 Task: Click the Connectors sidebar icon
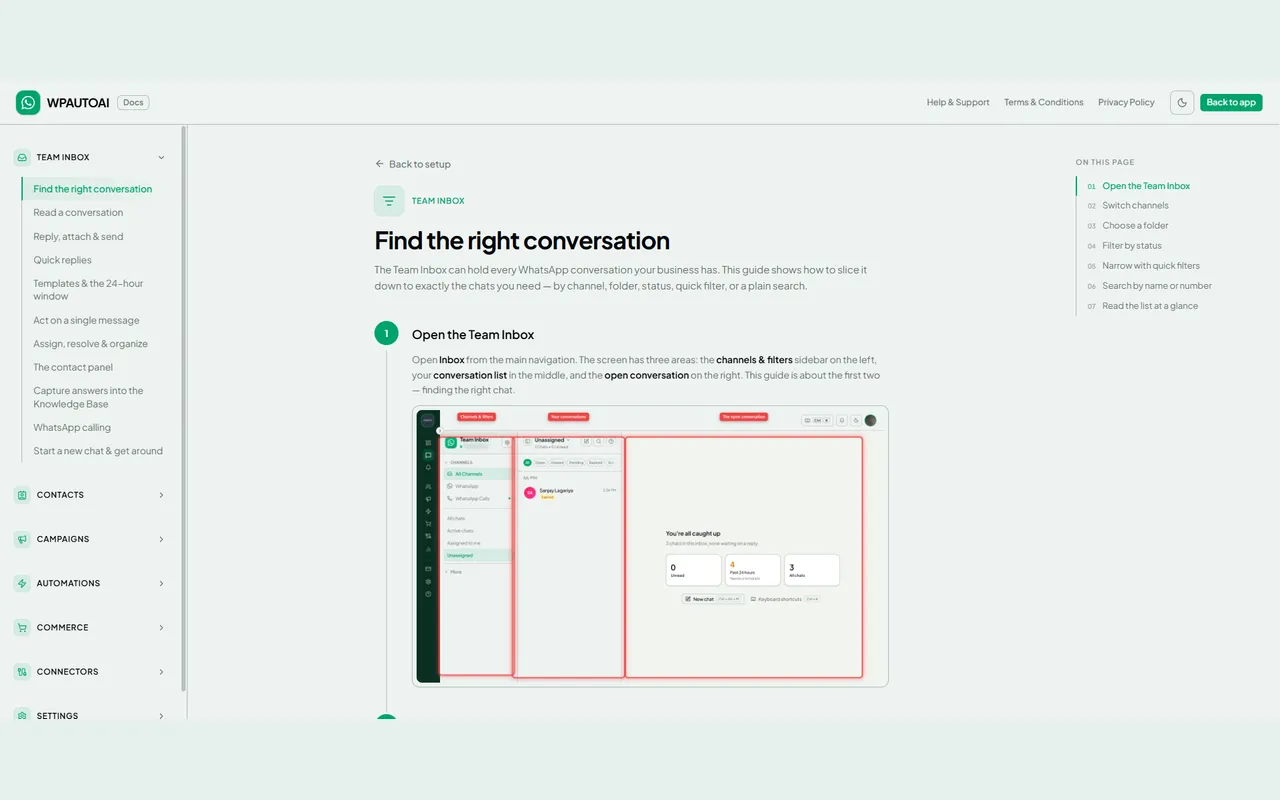pyautogui.click(x=22, y=671)
